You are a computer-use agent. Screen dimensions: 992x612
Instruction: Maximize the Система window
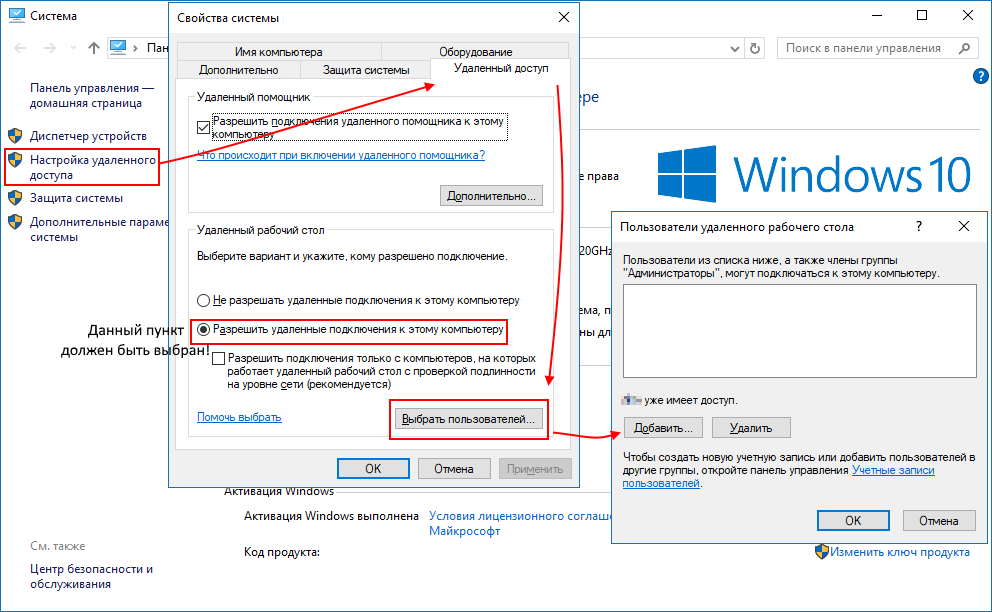pyautogui.click(x=922, y=15)
